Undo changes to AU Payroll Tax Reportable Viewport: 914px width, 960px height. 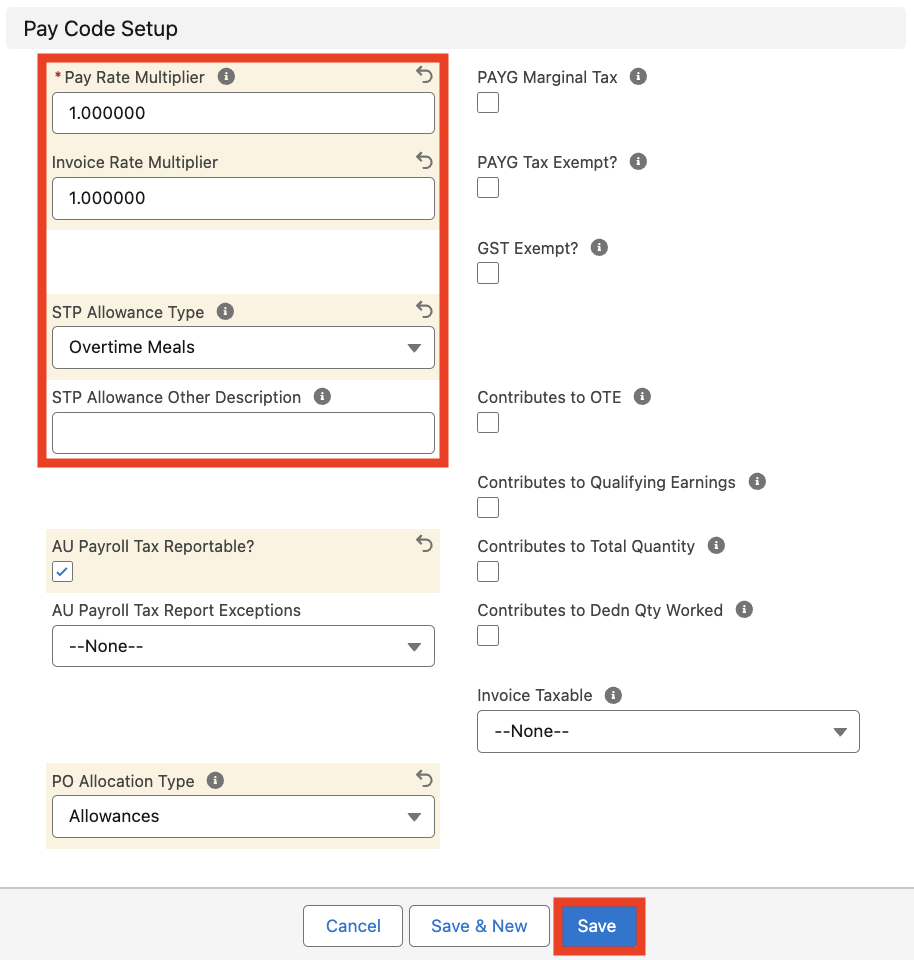pos(424,544)
